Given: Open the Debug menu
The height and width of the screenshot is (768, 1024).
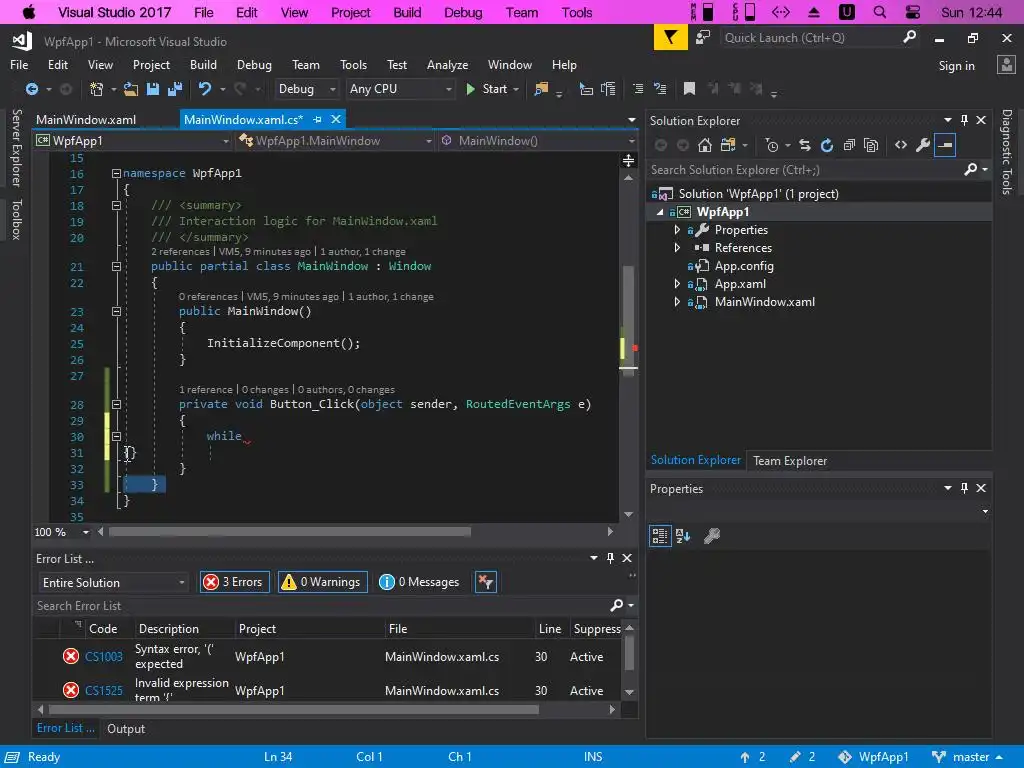Looking at the screenshot, I should pos(254,65).
